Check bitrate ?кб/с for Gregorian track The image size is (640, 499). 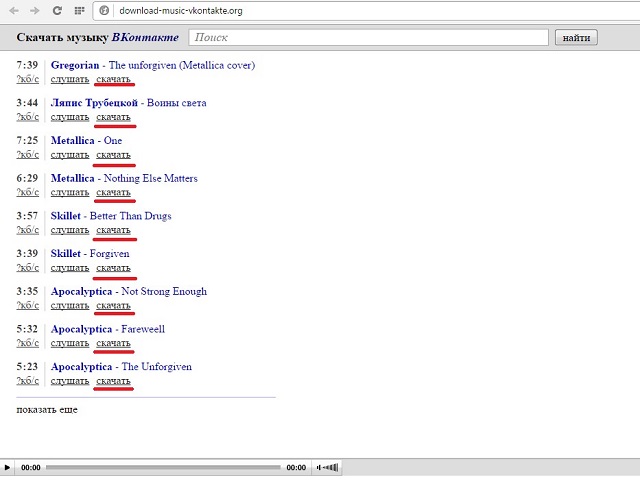pyautogui.click(x=28, y=79)
